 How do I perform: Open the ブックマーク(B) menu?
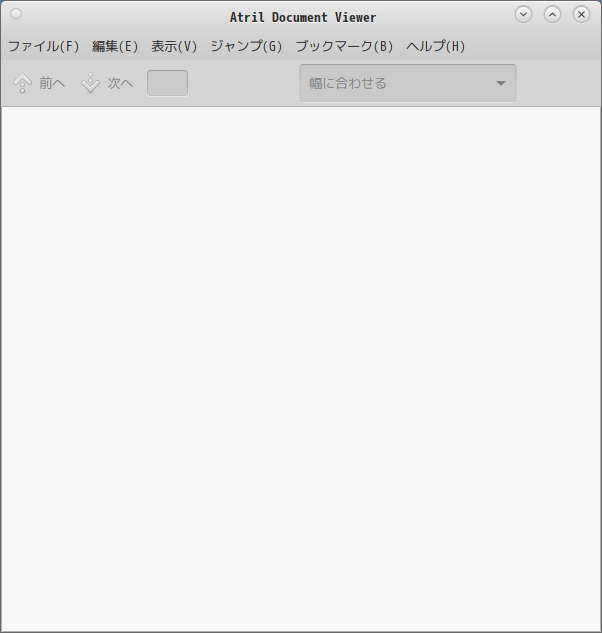coord(344,46)
